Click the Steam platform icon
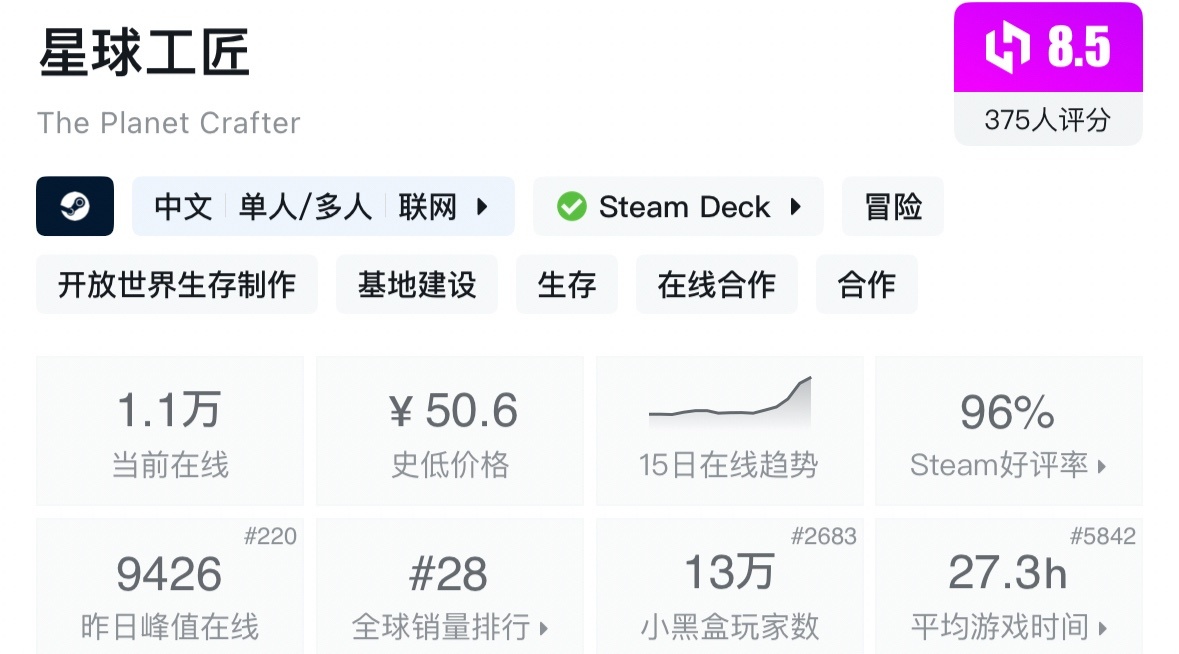1179x654 pixels. (x=74, y=206)
